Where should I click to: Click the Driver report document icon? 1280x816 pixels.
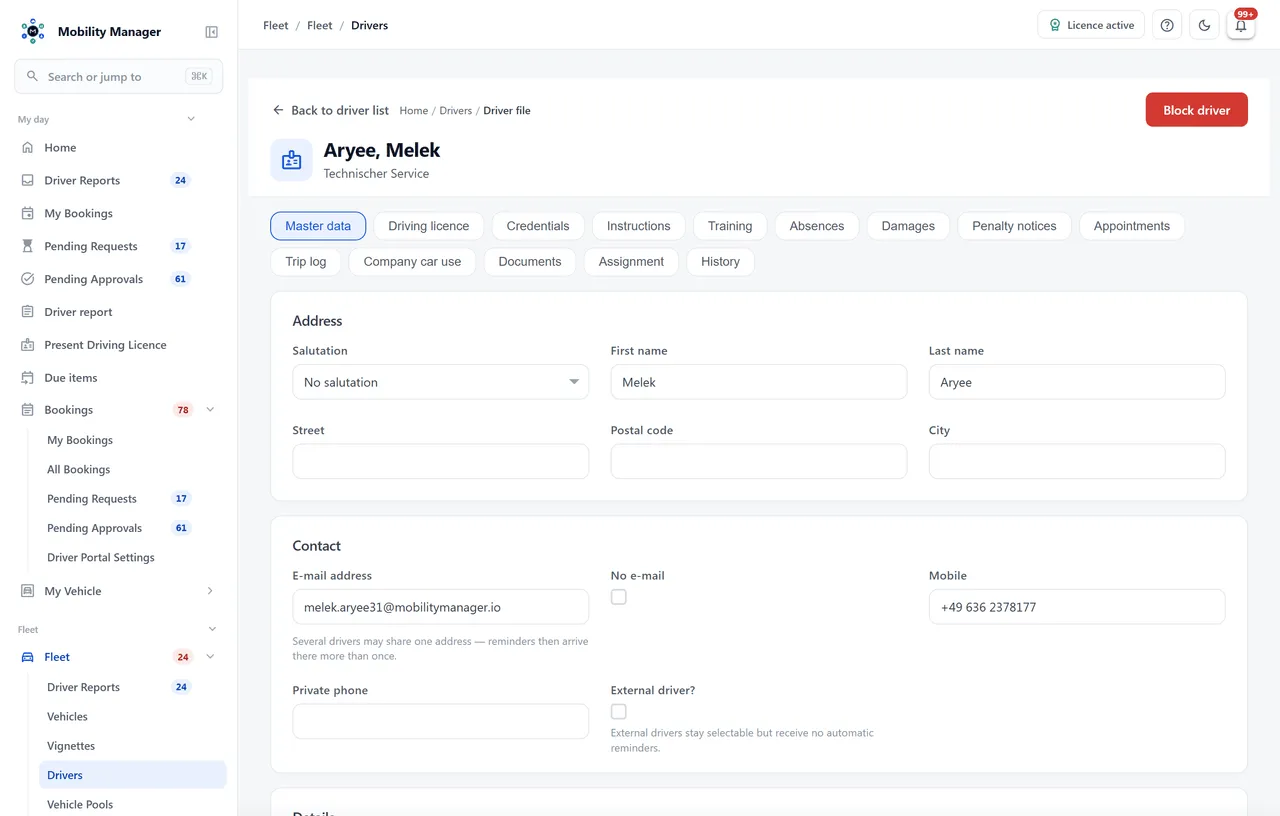pyautogui.click(x=28, y=312)
